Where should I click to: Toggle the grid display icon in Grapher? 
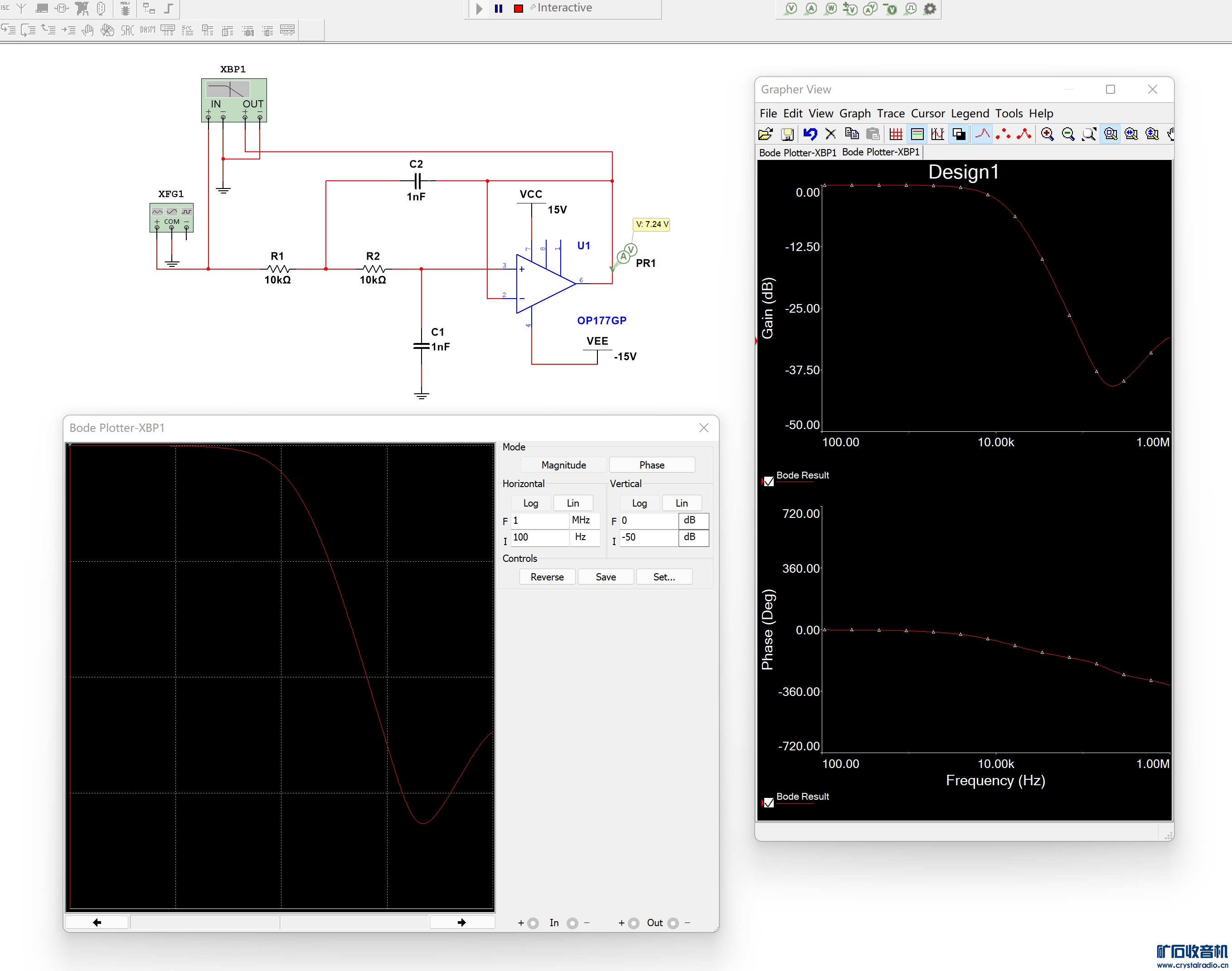pyautogui.click(x=896, y=134)
